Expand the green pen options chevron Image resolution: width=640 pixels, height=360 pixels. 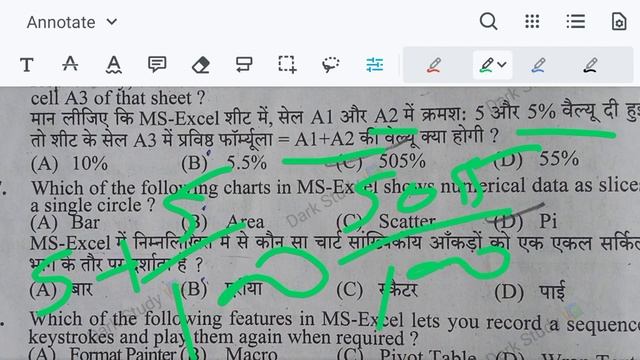(502, 64)
